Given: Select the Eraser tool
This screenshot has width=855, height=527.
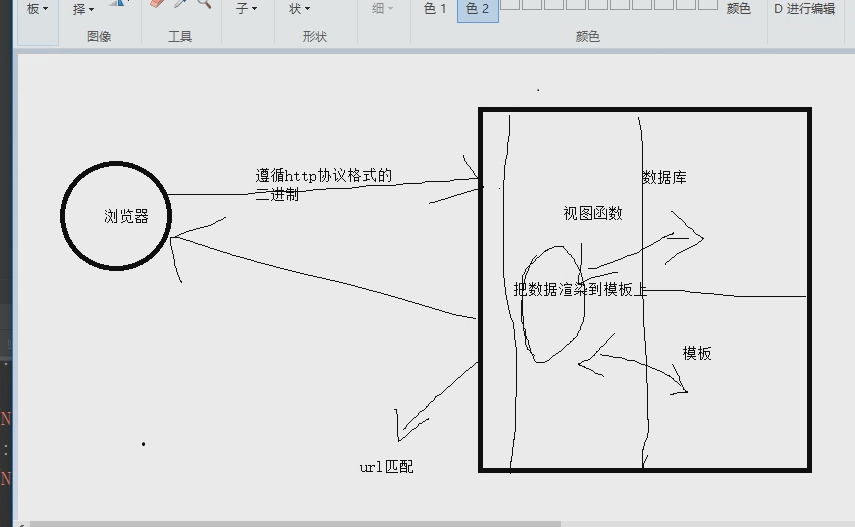Looking at the screenshot, I should point(157,3).
